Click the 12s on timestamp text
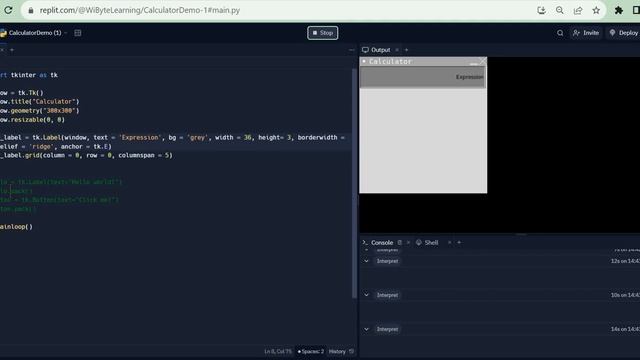Viewport: 640px width, 360px height. tap(625, 261)
